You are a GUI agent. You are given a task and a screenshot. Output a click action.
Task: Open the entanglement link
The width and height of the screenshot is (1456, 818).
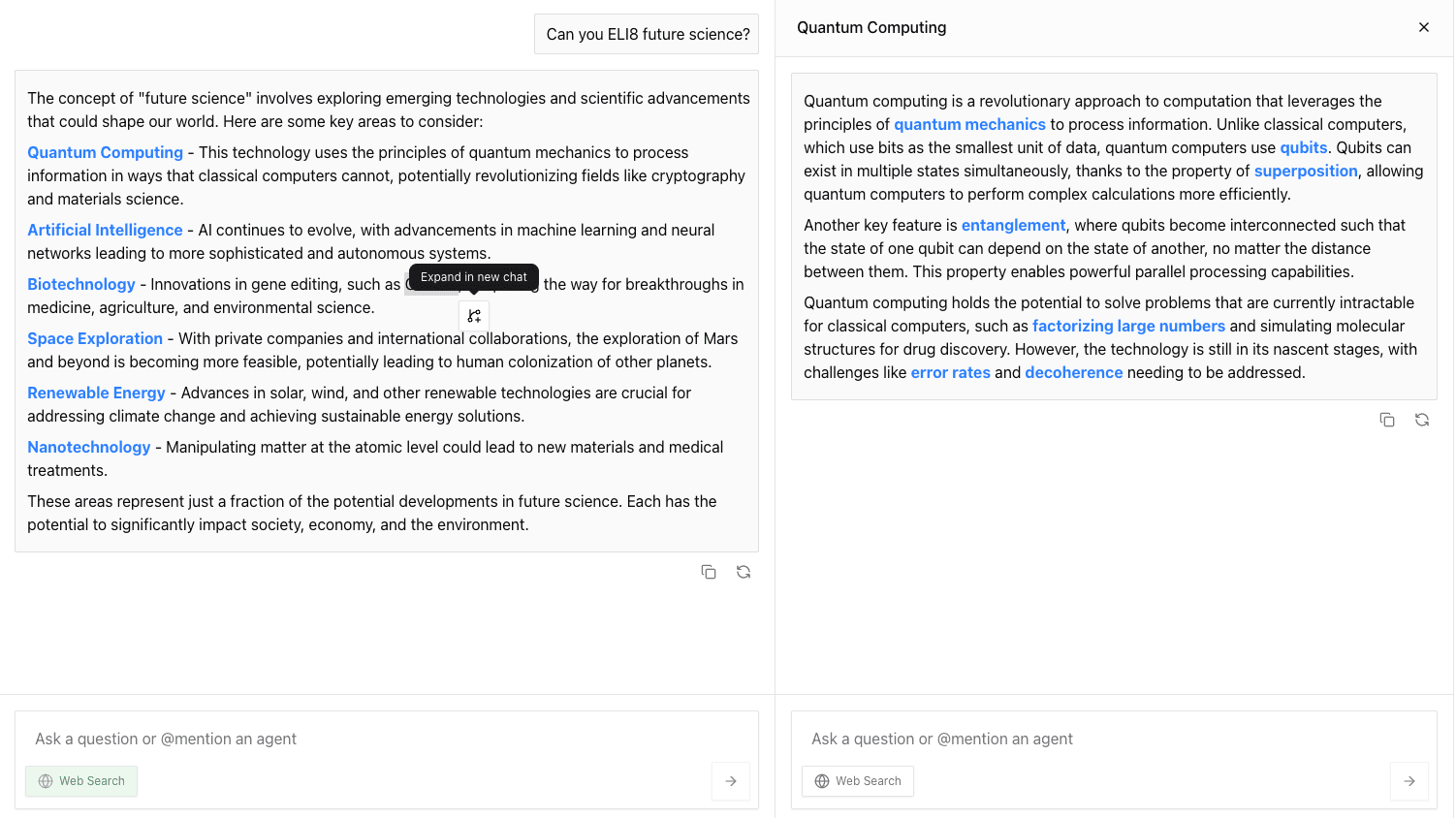pyautogui.click(x=1013, y=225)
